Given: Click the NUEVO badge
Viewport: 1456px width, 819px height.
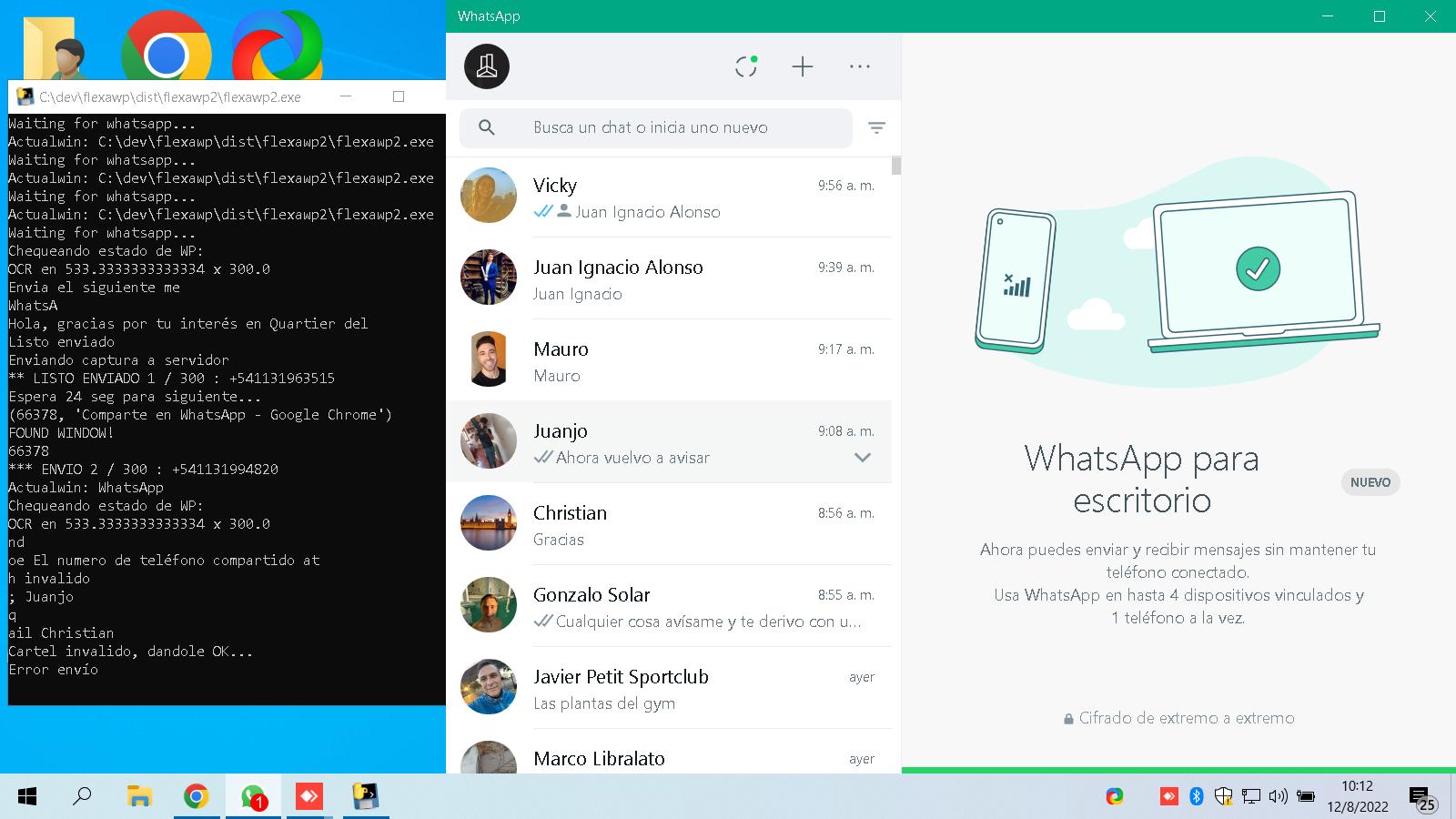Looking at the screenshot, I should pos(1370,482).
